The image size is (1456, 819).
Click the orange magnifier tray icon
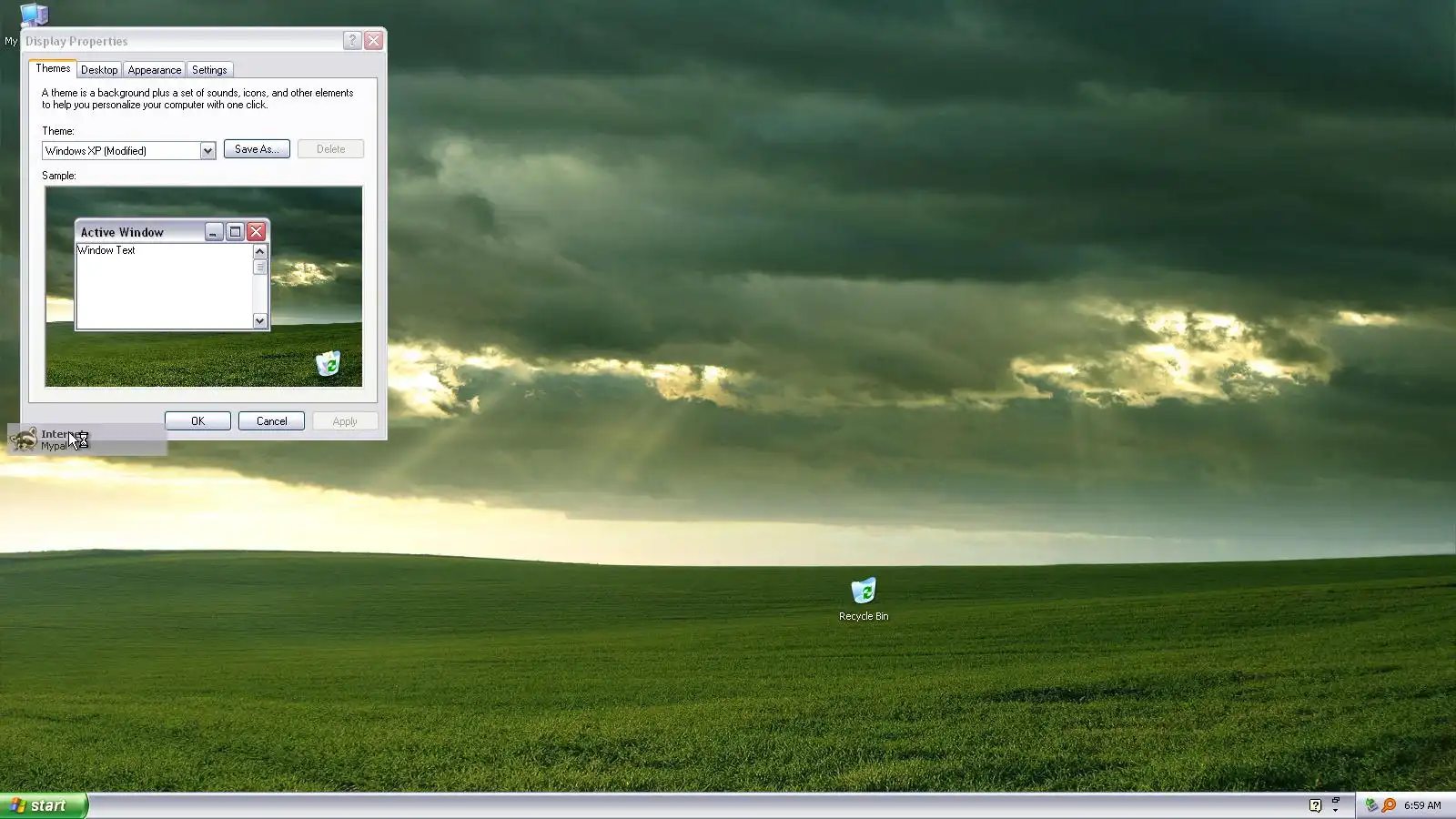click(x=1389, y=805)
